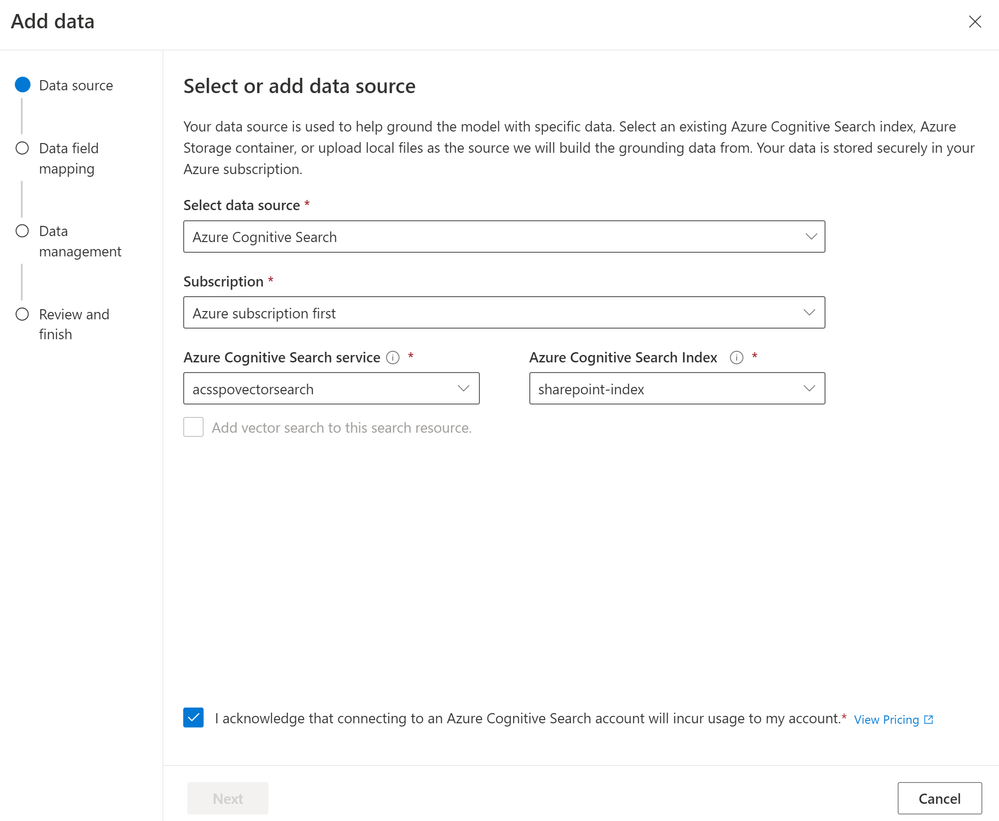This screenshot has height=821, width=999.
Task: Click info icon beside Azure Cognitive Search service
Action: pos(393,358)
